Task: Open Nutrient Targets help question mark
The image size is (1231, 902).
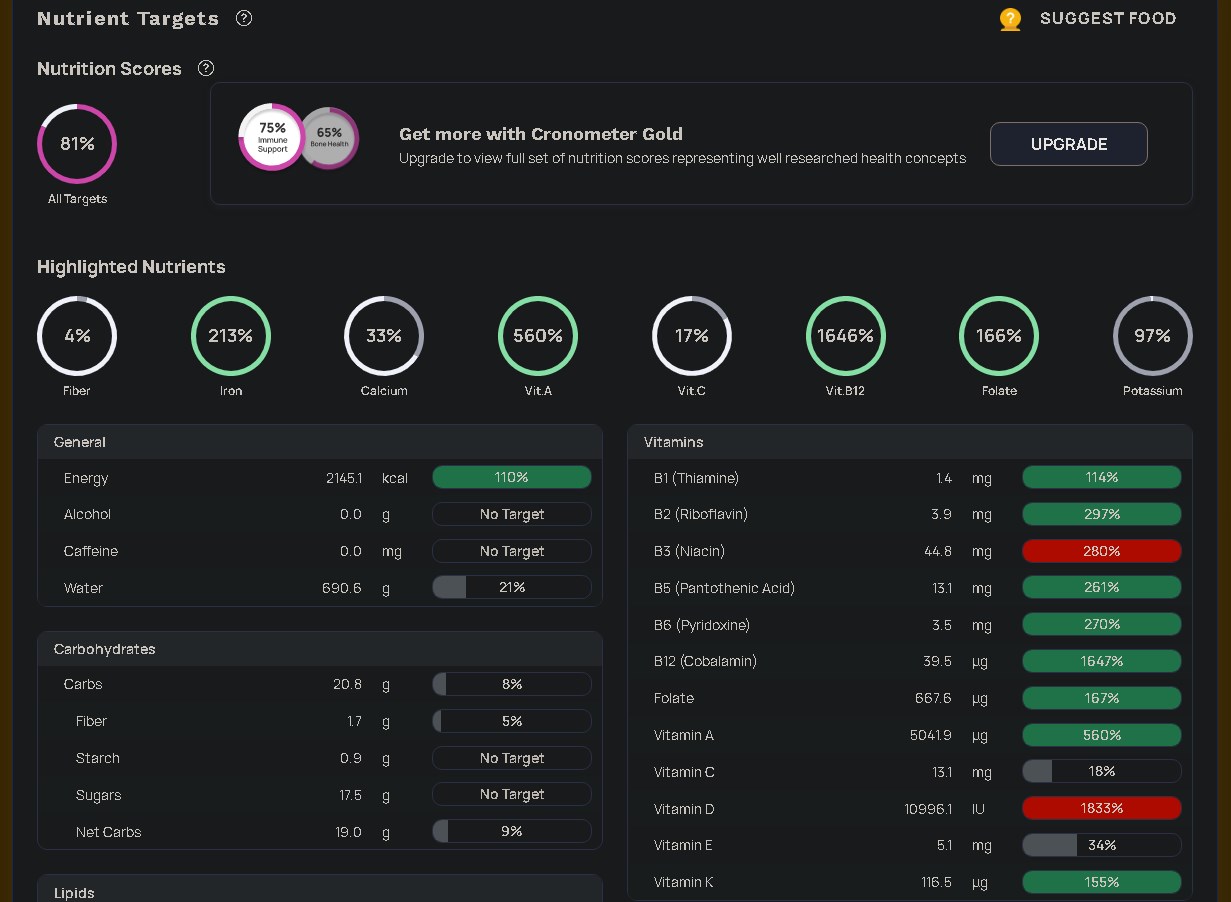Action: (x=244, y=18)
